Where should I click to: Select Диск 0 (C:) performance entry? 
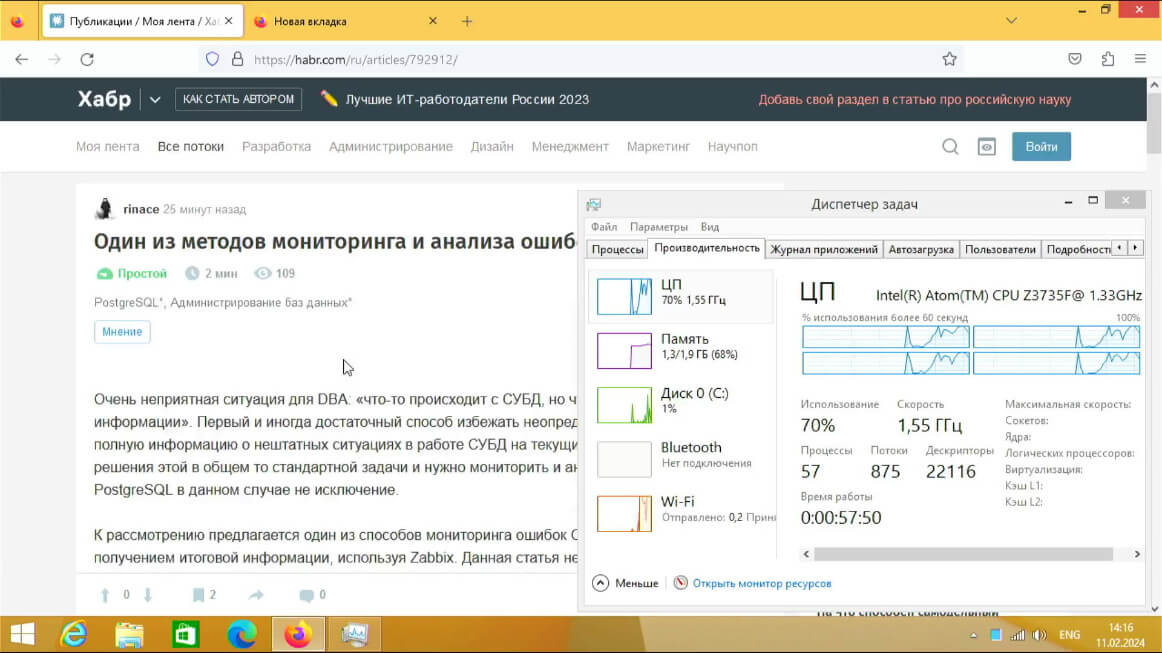(681, 405)
